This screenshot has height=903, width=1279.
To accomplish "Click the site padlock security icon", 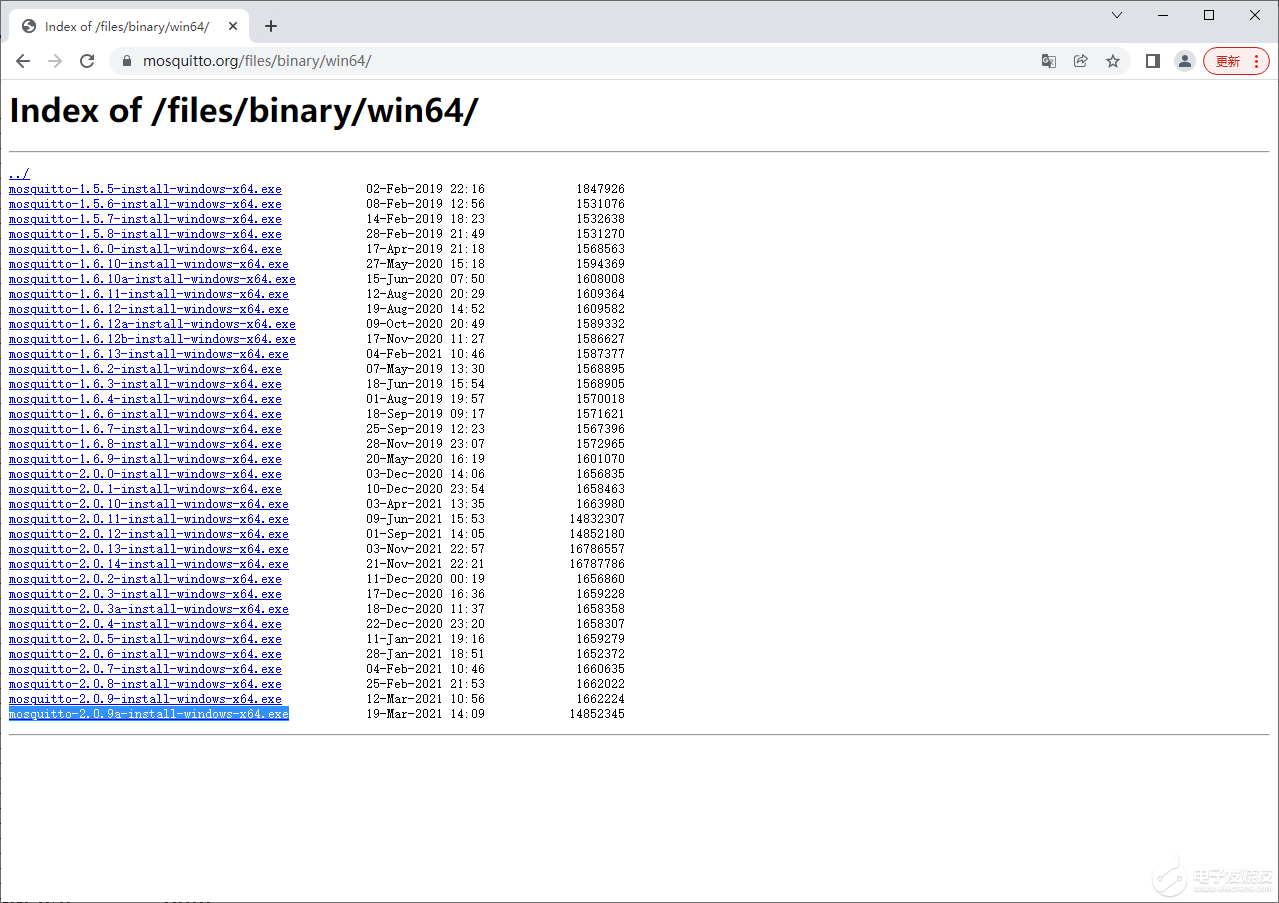I will (126, 61).
